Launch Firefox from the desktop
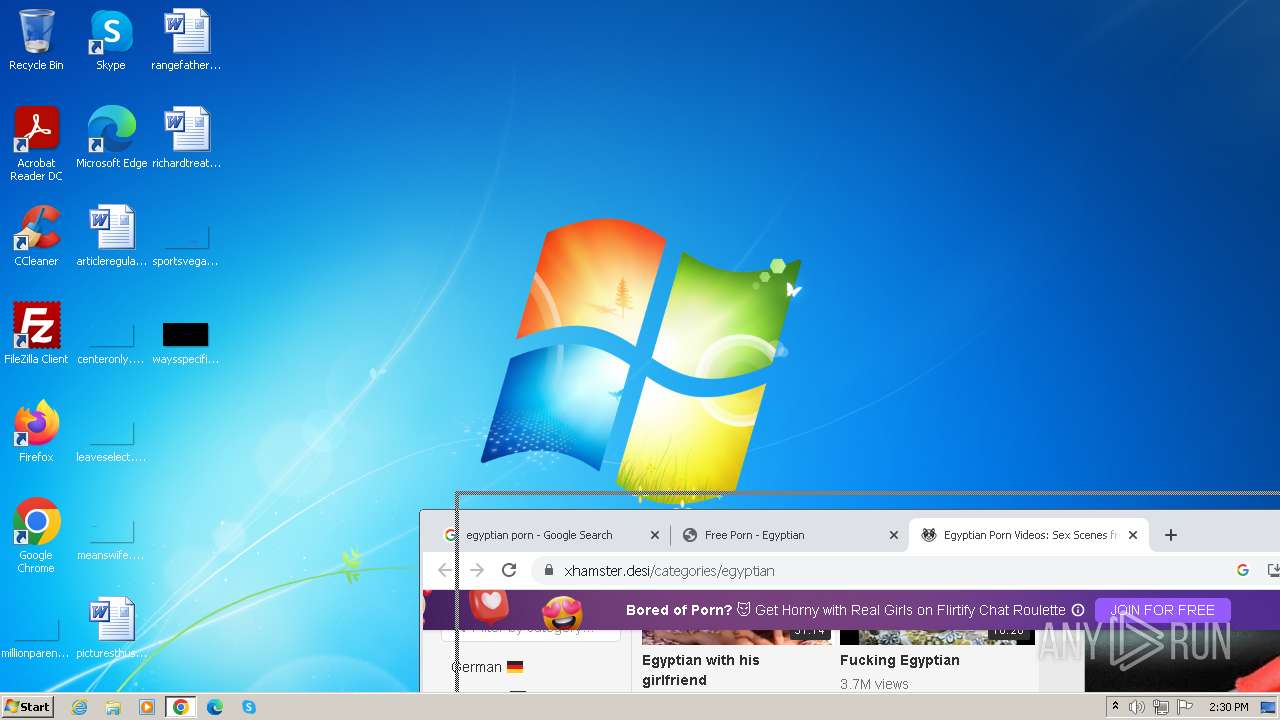The width and height of the screenshot is (1280, 720). coord(36,432)
